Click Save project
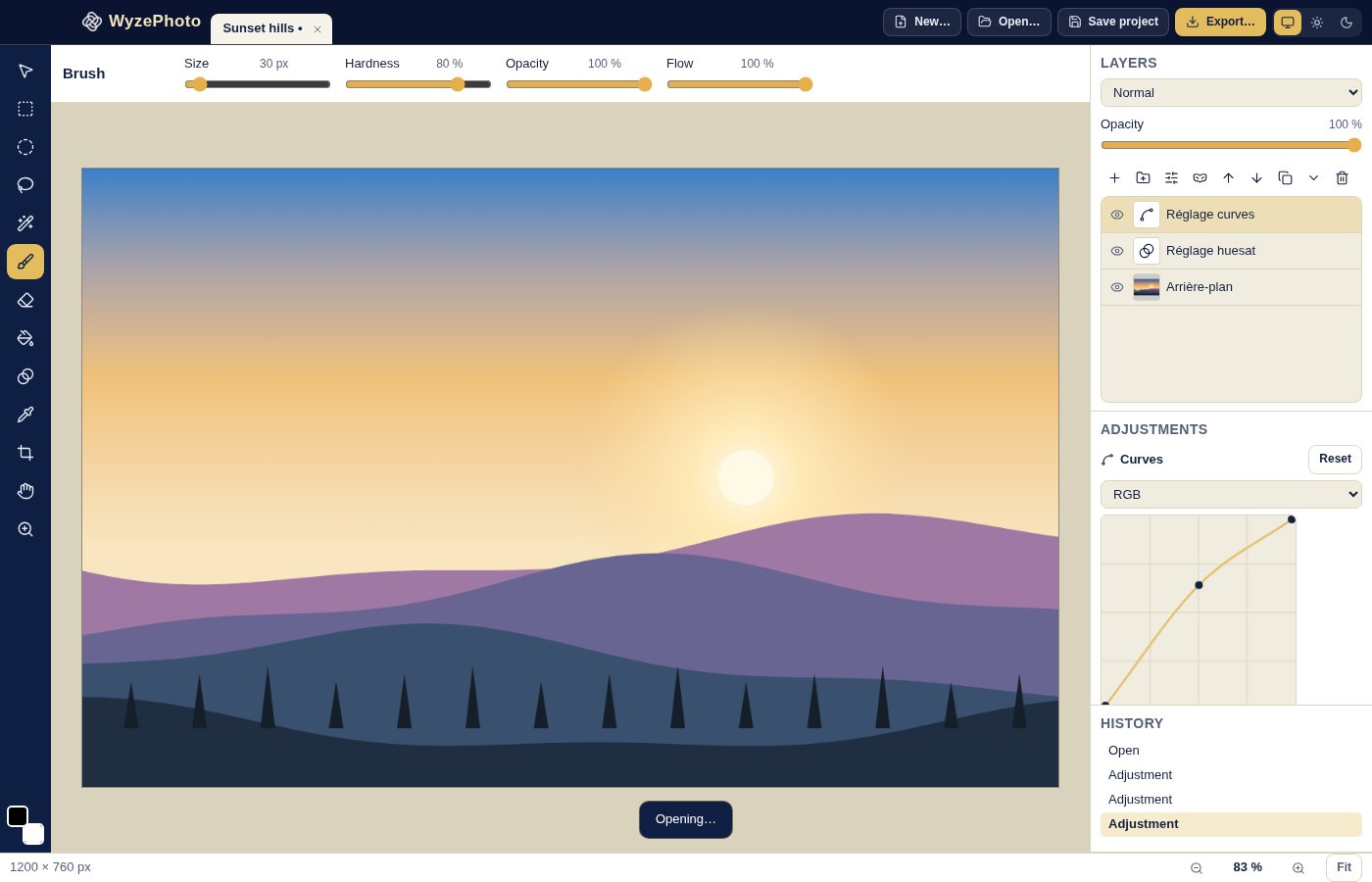The width and height of the screenshot is (1372, 882). 1113,22
